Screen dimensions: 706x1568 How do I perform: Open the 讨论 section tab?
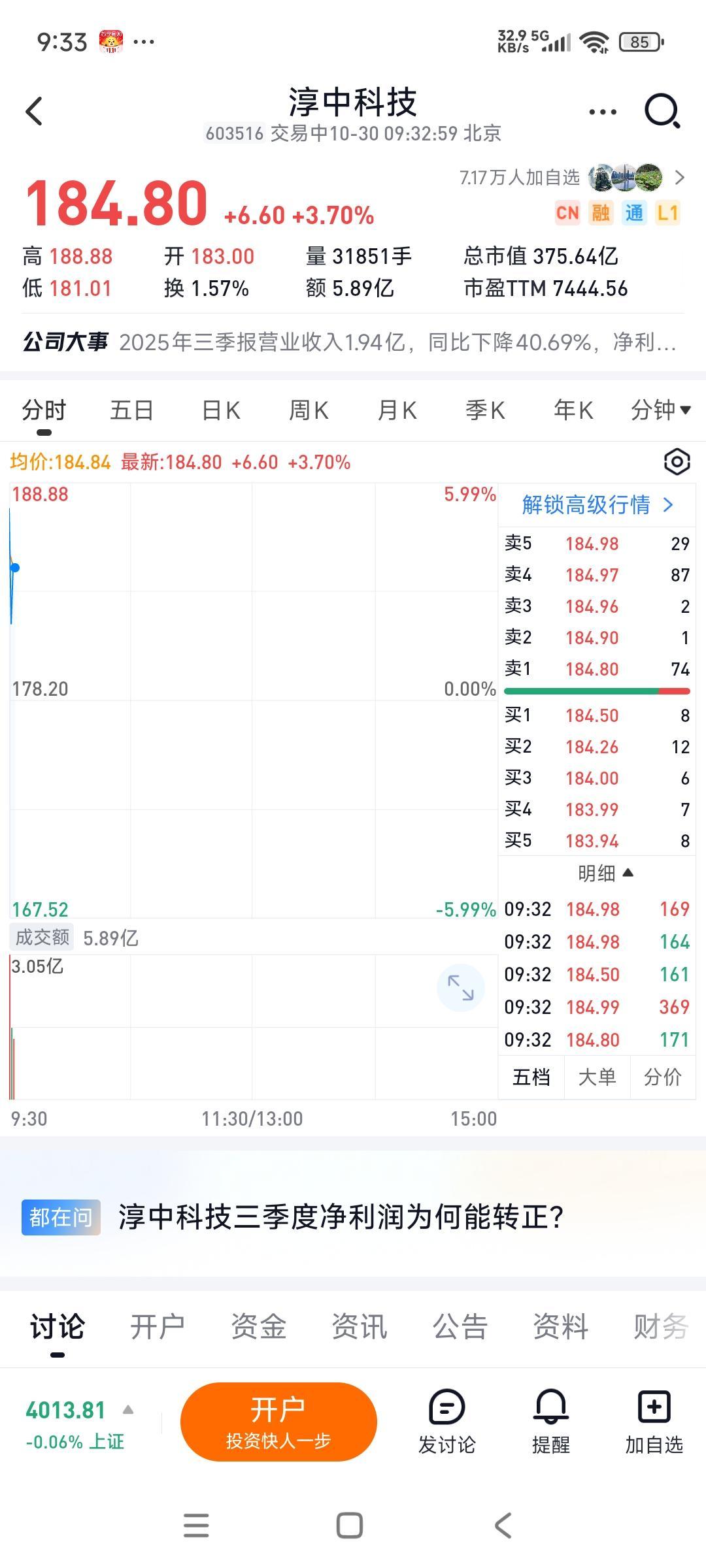pos(57,1327)
